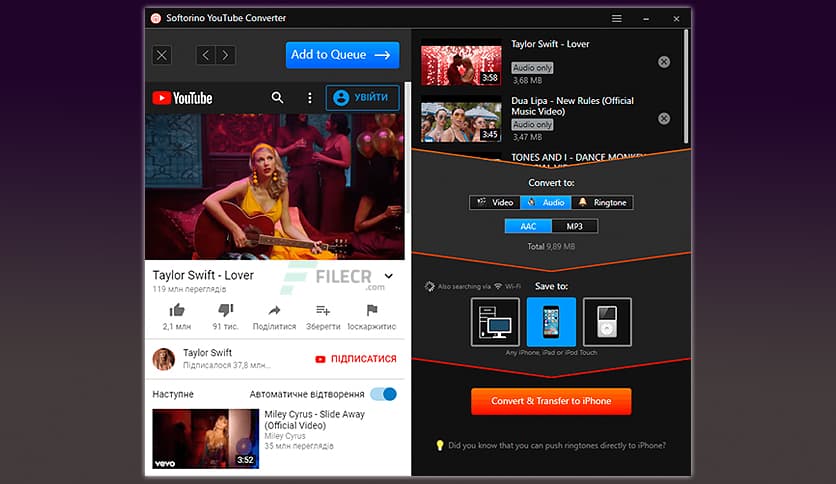
Task: Open YouTube search magnifier
Action: tap(277, 98)
